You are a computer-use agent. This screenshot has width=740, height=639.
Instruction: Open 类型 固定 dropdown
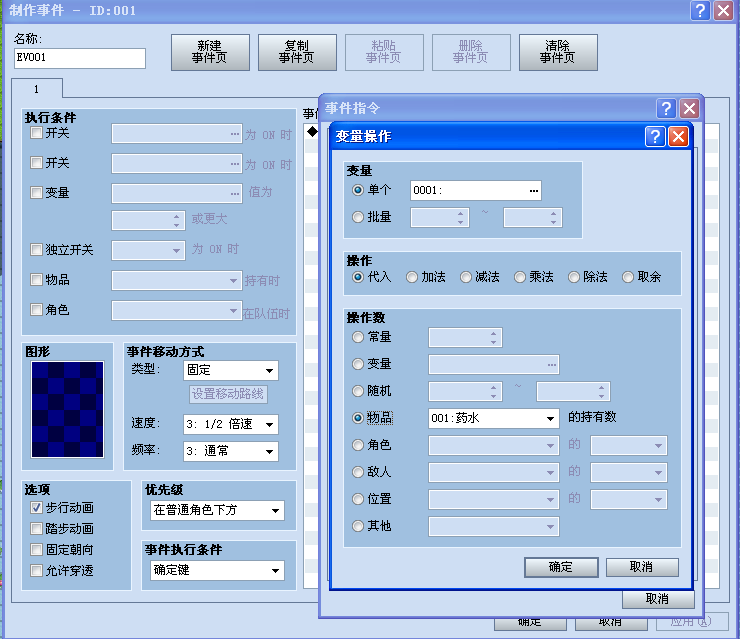pos(231,370)
